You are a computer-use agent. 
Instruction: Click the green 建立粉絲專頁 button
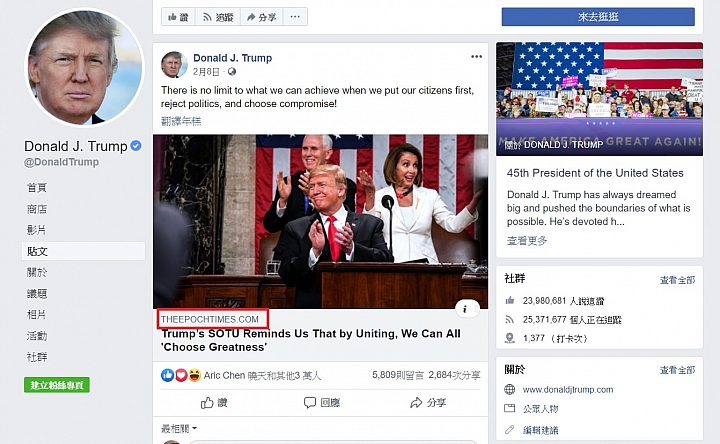coord(56,385)
